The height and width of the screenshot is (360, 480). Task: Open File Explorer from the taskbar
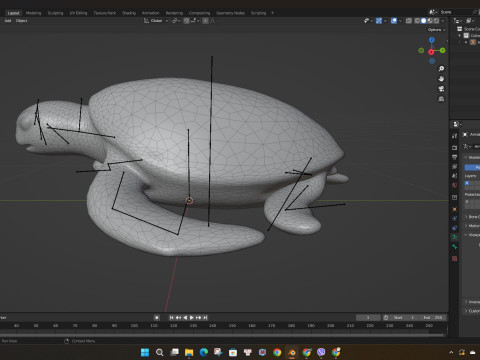(189, 352)
